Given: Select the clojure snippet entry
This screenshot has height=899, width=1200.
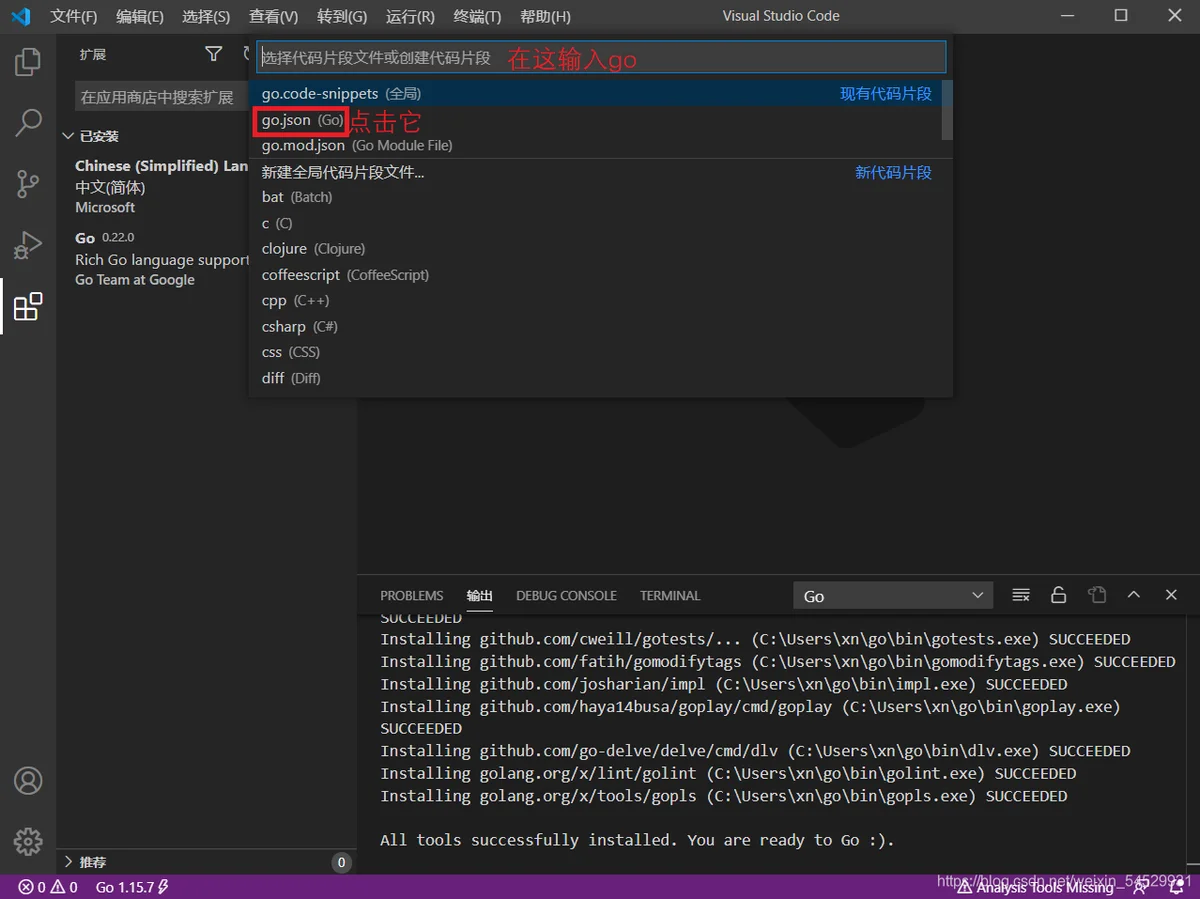Looking at the screenshot, I should (x=595, y=248).
